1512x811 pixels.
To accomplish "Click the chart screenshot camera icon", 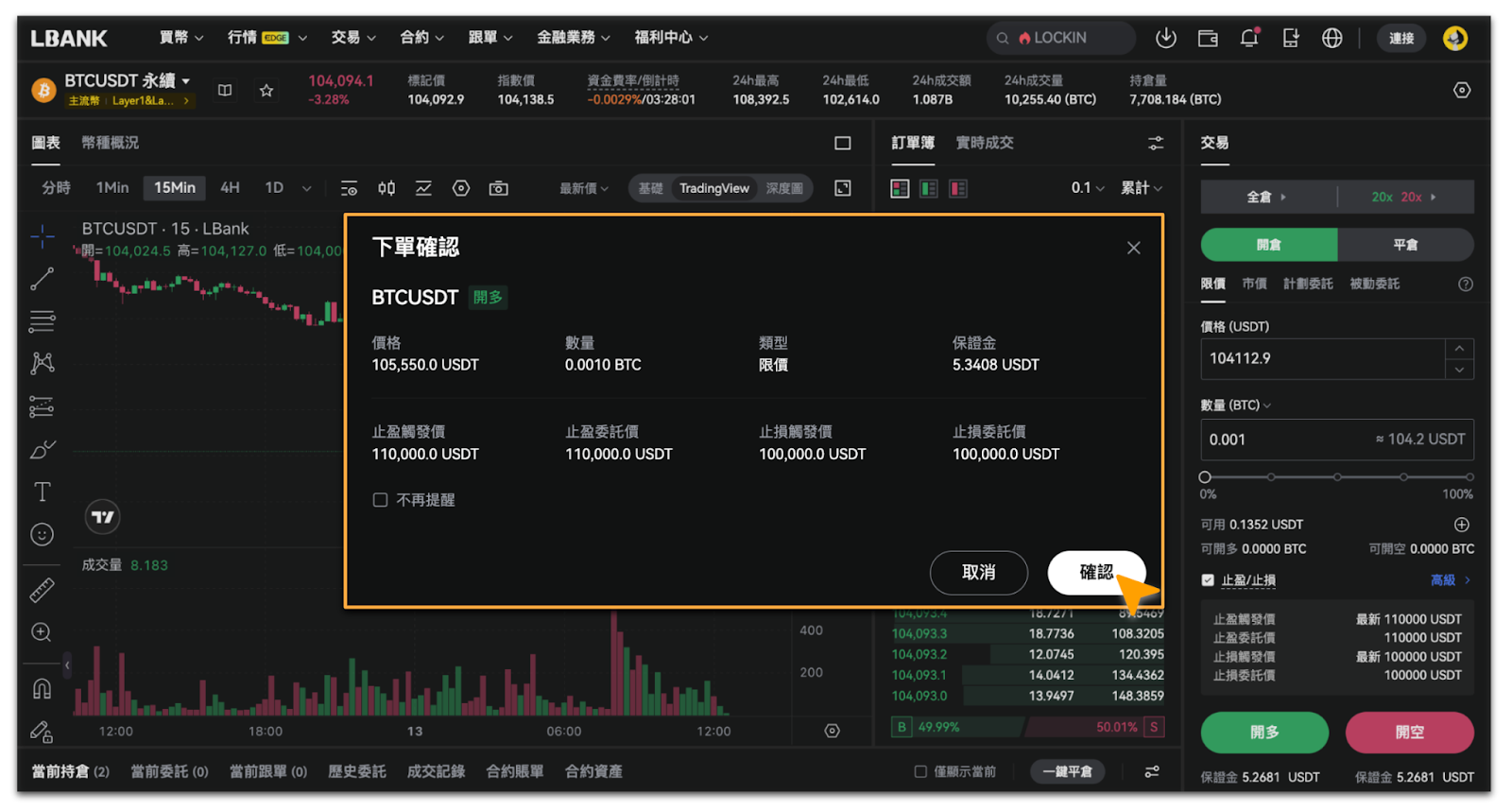I will pos(498,188).
